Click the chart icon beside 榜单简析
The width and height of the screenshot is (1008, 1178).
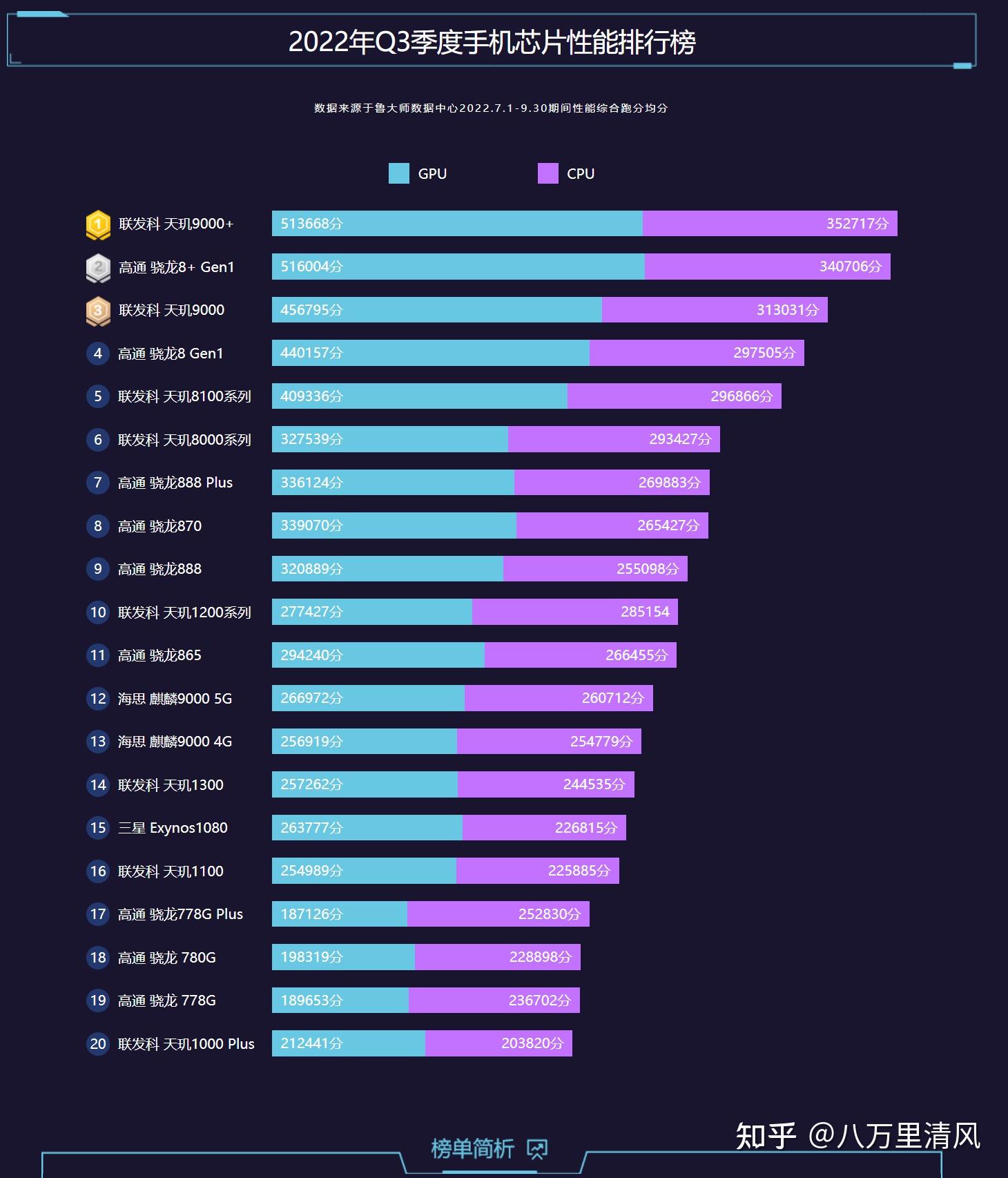point(537,1149)
